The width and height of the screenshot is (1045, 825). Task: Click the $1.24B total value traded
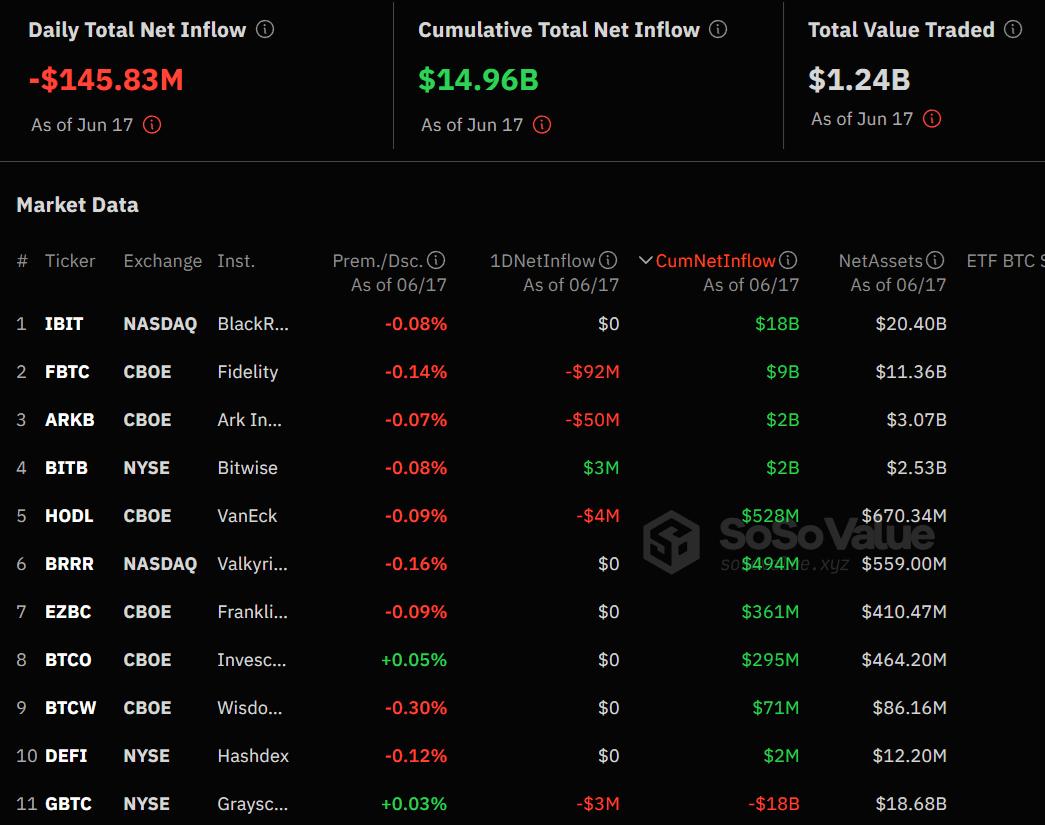pos(859,80)
